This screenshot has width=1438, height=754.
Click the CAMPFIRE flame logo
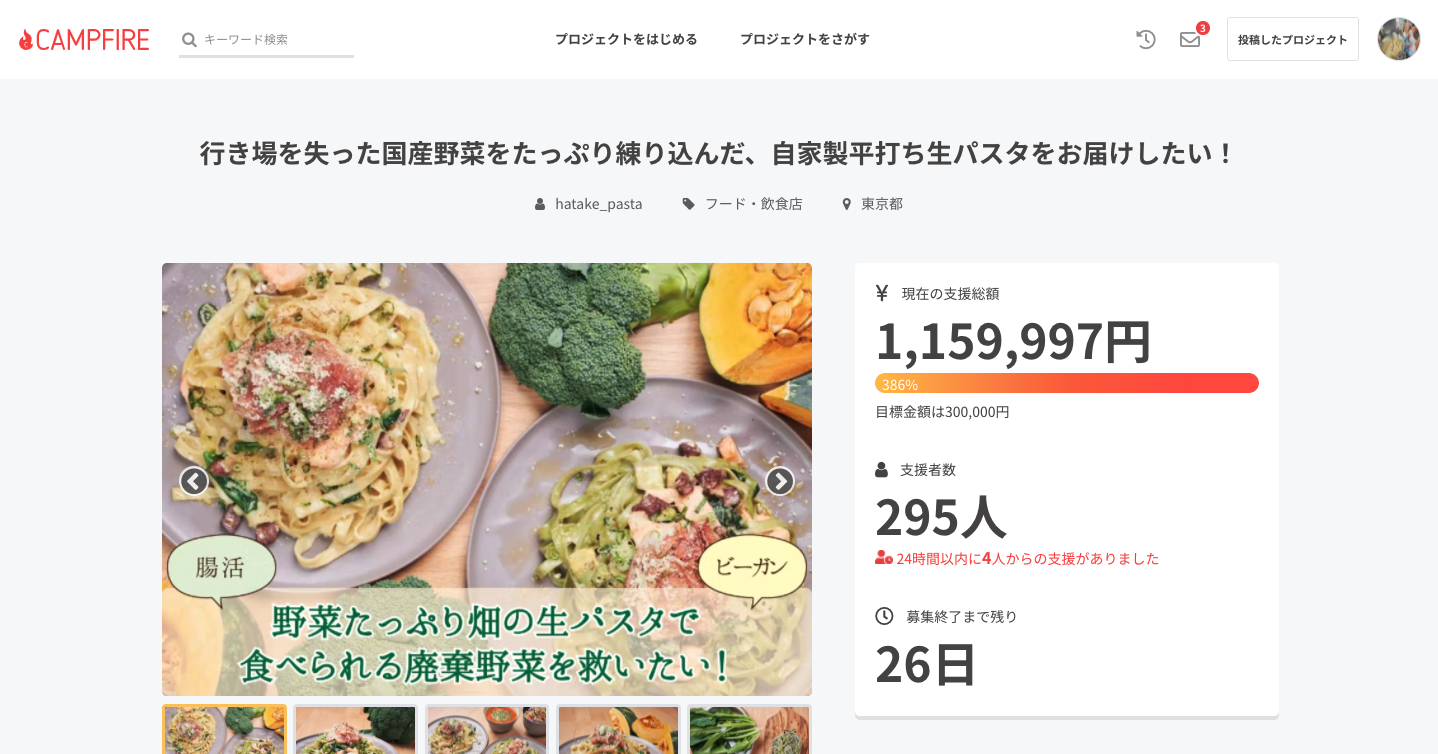coord(84,39)
